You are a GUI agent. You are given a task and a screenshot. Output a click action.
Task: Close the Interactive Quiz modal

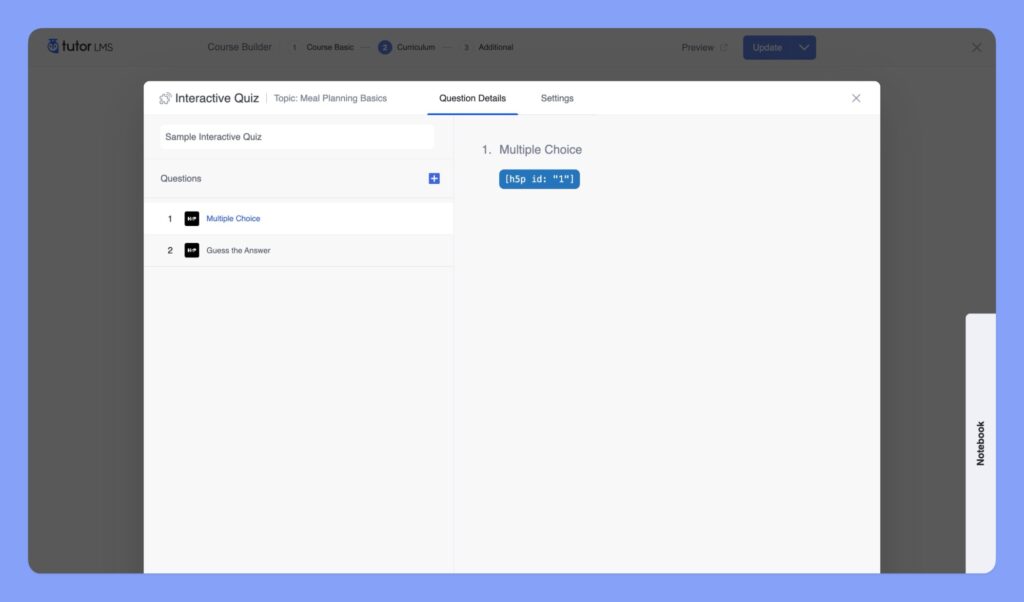tap(856, 98)
